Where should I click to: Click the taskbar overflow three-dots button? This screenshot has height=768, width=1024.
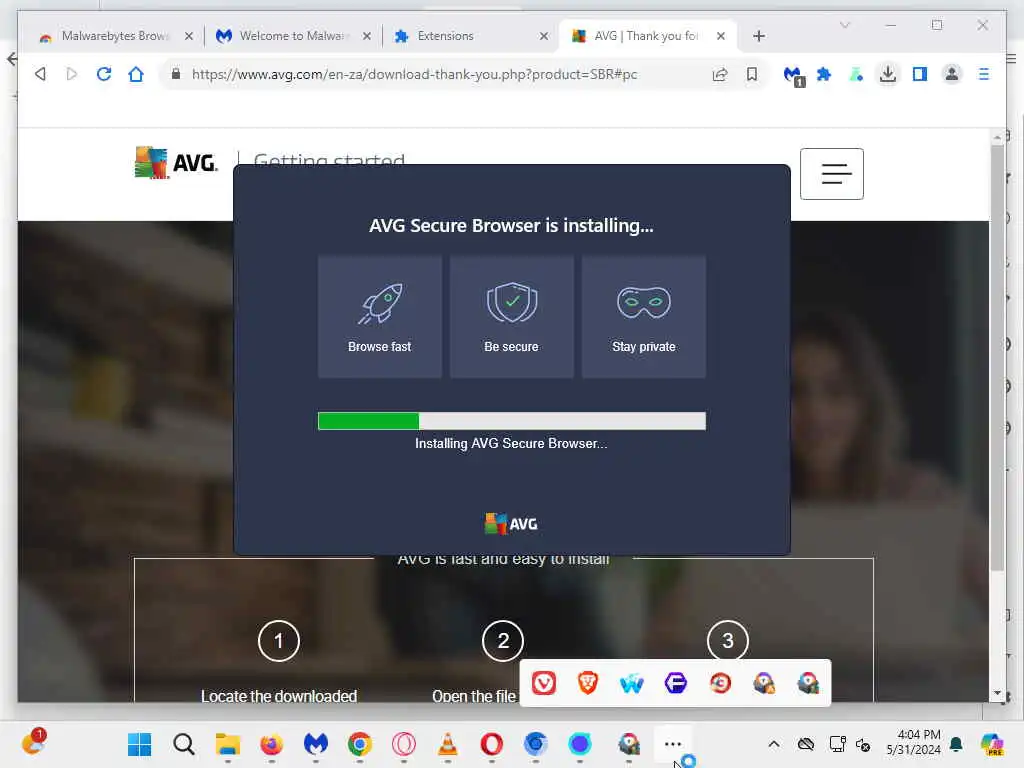pyautogui.click(x=673, y=744)
